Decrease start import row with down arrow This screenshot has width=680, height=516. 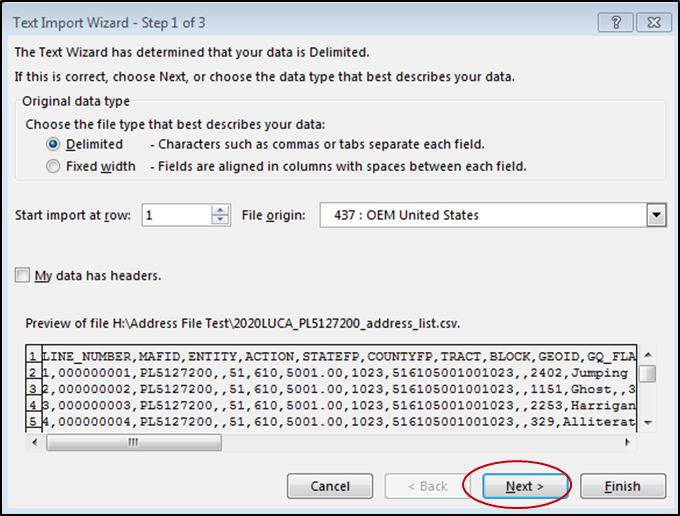tap(220, 220)
